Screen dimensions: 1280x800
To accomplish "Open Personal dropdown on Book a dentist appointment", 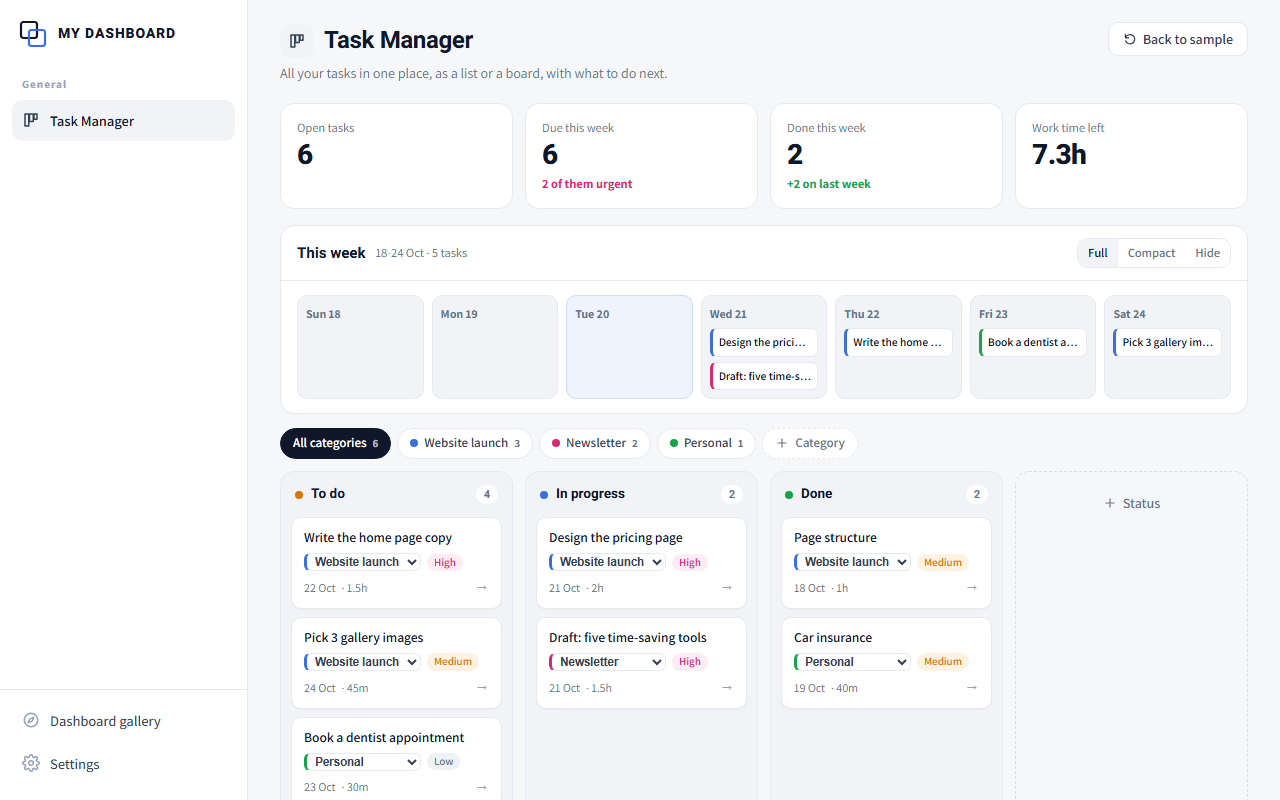I will click(x=362, y=762).
